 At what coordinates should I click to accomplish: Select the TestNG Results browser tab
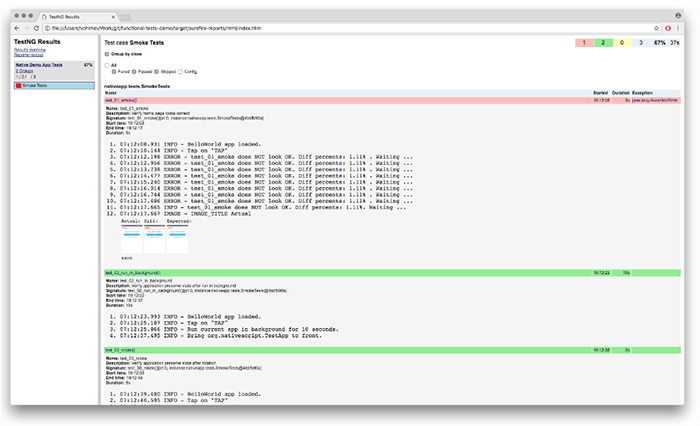(77, 17)
